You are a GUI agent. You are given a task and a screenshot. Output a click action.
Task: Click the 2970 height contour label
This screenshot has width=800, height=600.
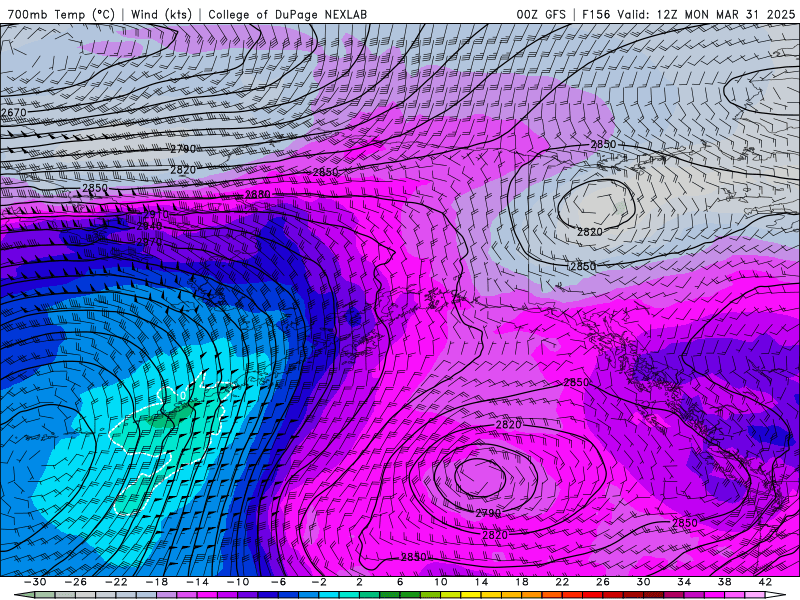149,242
